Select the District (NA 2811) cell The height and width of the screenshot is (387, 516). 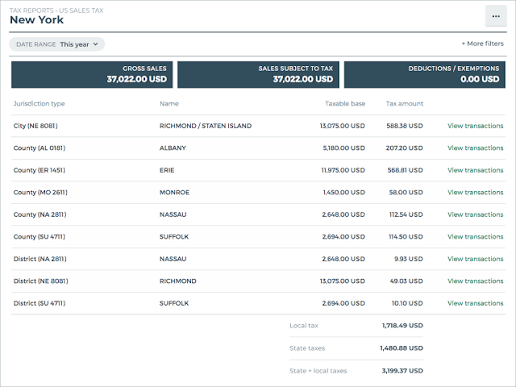coord(40,259)
